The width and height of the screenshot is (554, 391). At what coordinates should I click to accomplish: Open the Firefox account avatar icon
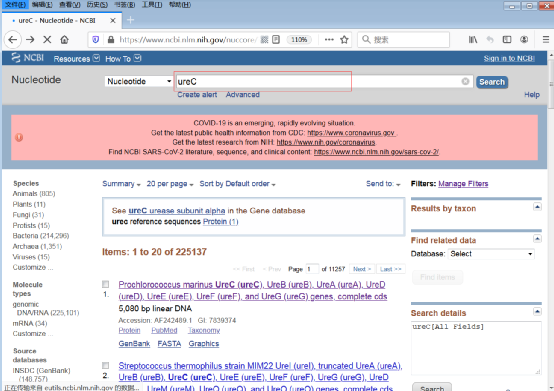[524, 40]
